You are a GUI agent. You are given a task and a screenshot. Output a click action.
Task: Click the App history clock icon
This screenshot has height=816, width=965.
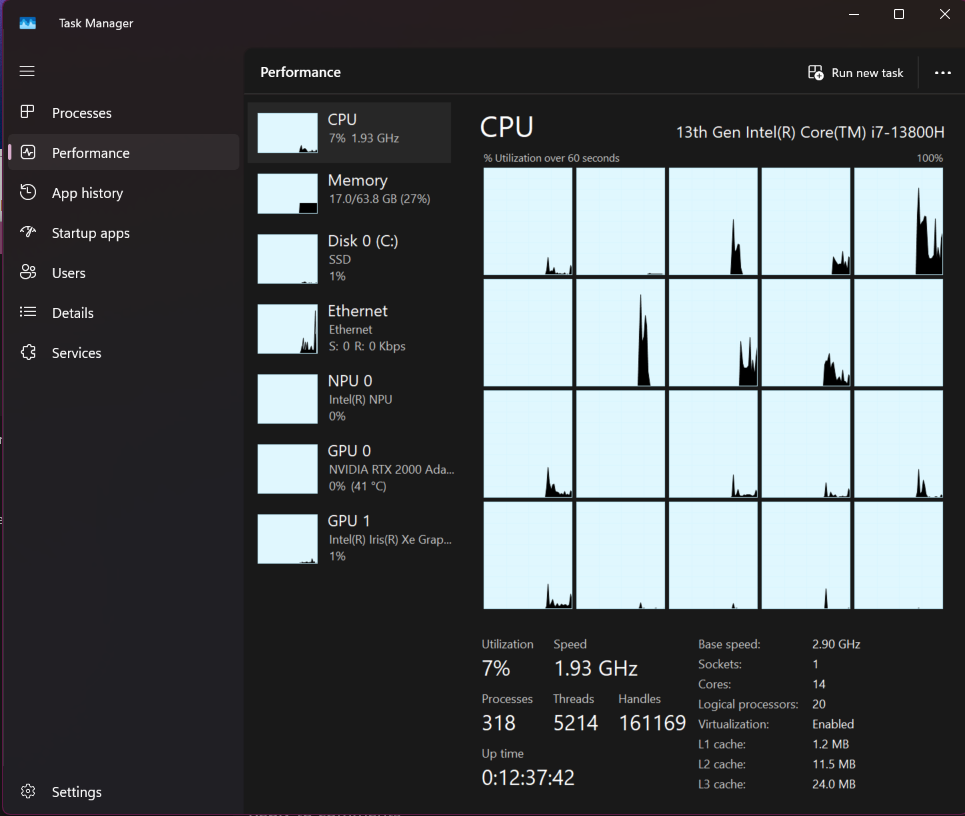pos(28,193)
